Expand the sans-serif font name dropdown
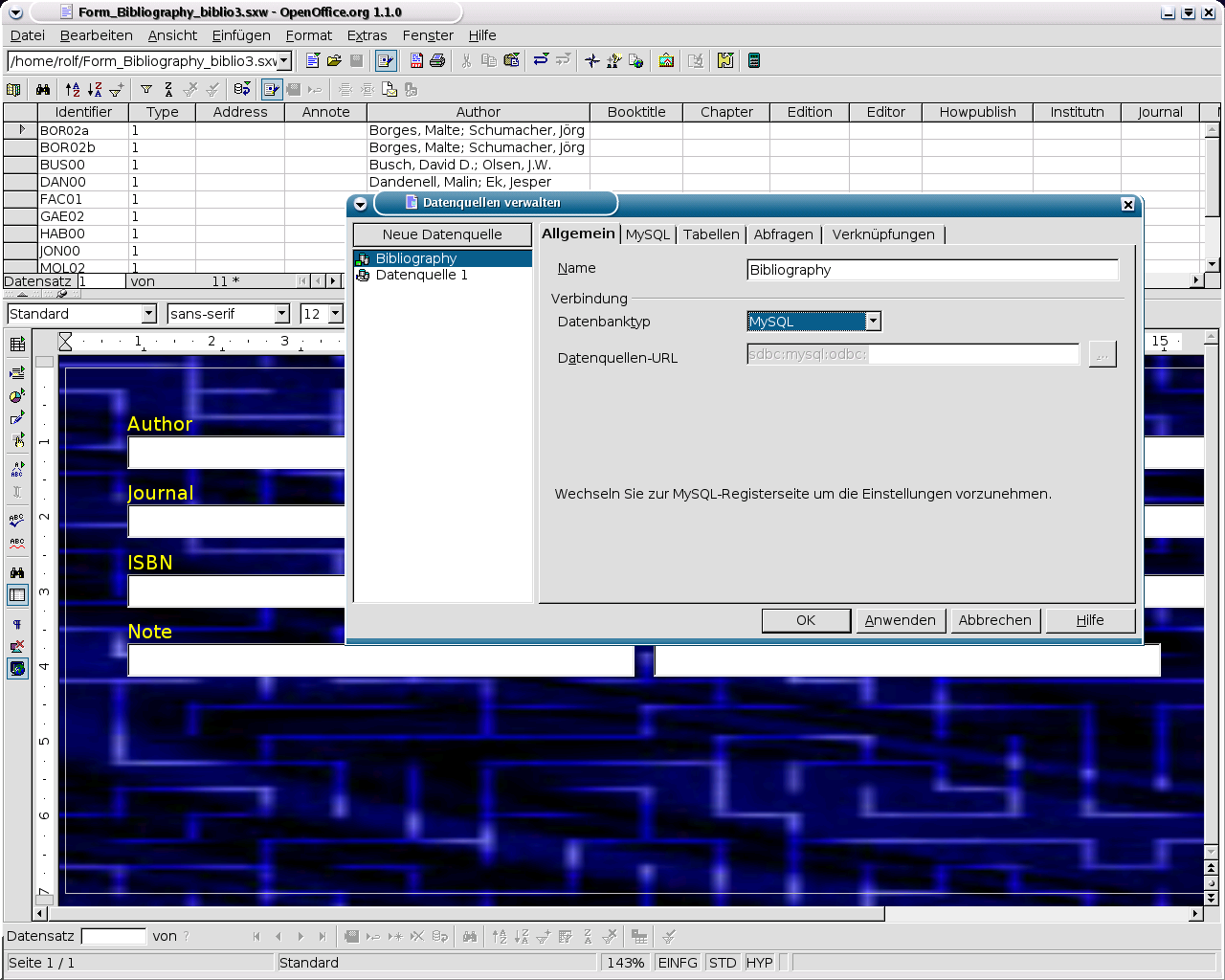Viewport: 1225px width, 980px height. point(281,314)
